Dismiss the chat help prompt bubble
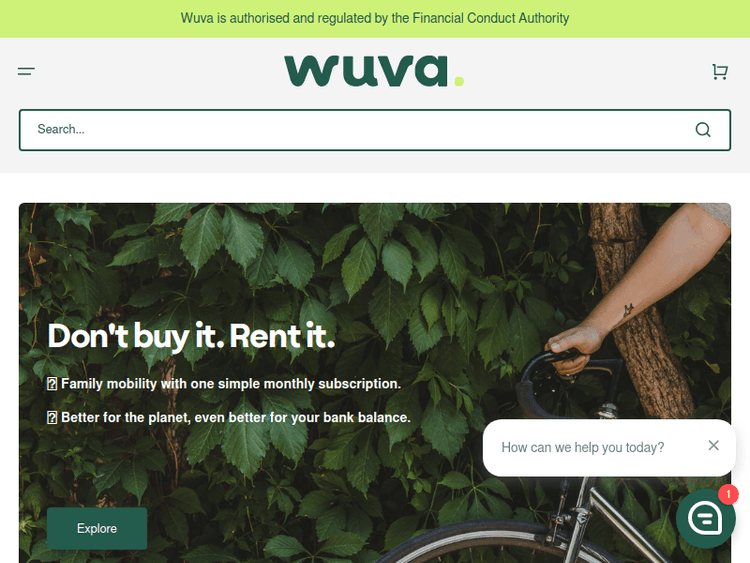The image size is (750, 563). [x=713, y=445]
